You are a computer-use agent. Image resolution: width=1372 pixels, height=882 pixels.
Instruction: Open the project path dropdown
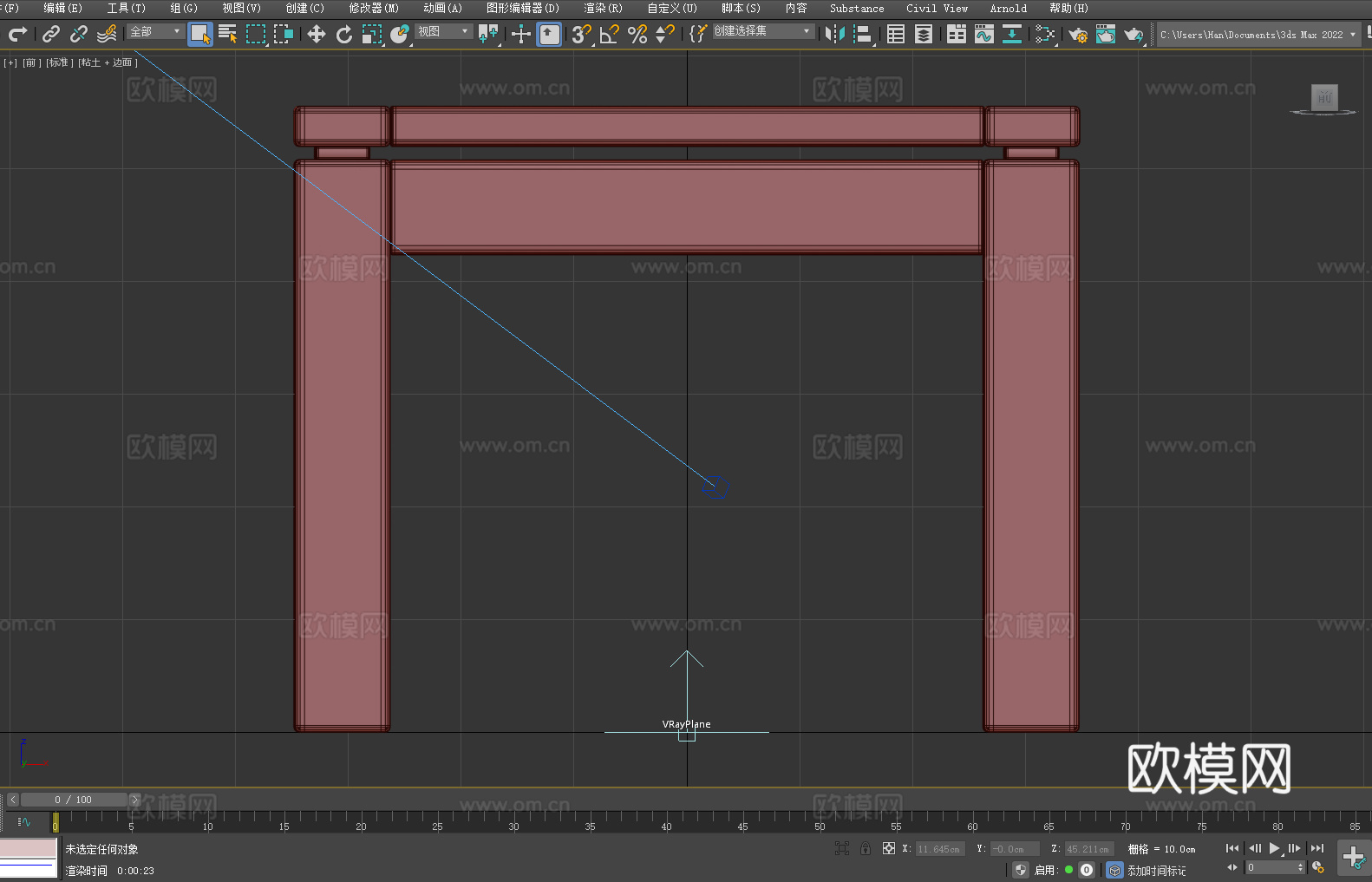pyautogui.click(x=1258, y=35)
